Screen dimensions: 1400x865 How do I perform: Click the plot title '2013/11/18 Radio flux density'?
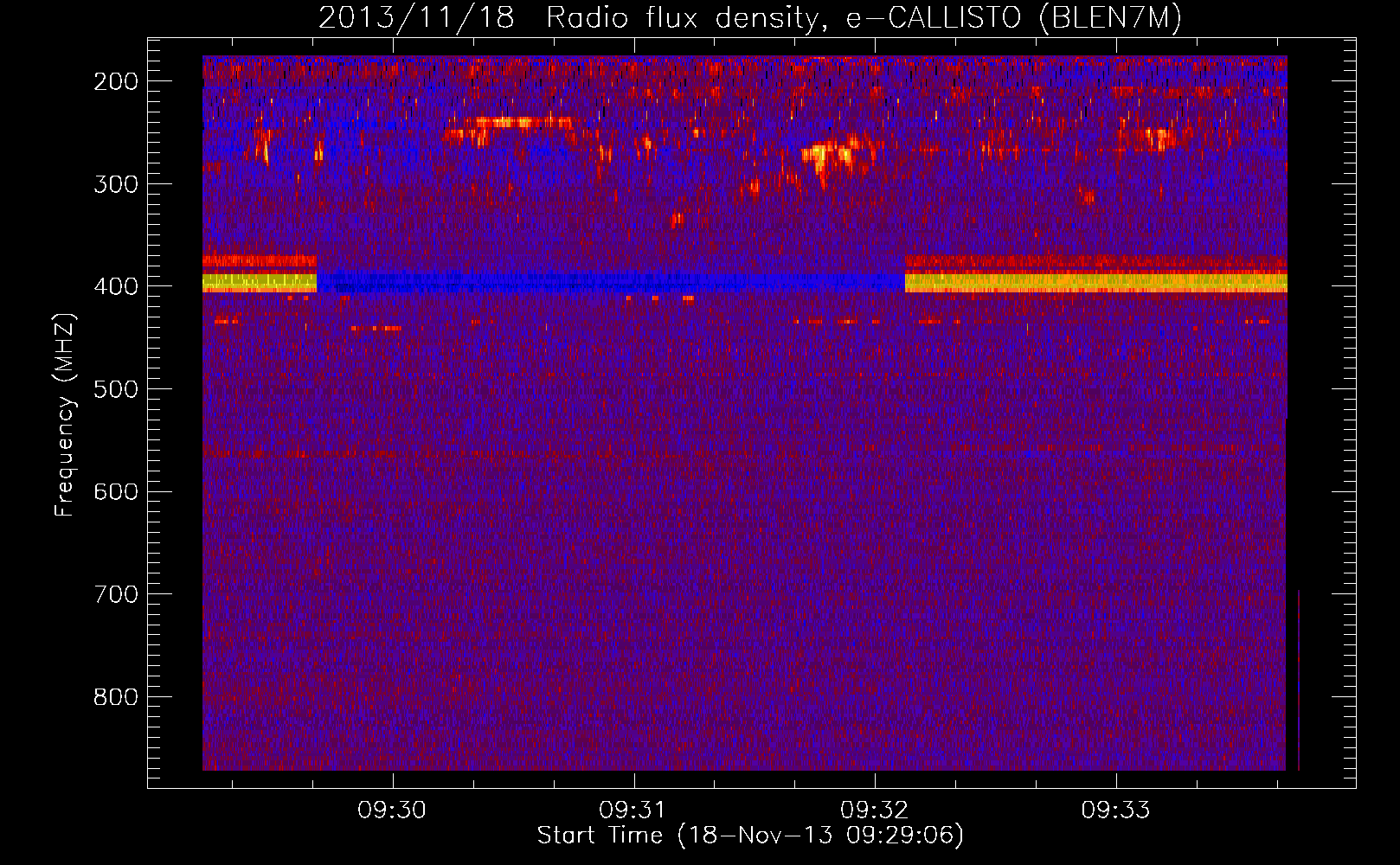tap(750, 17)
